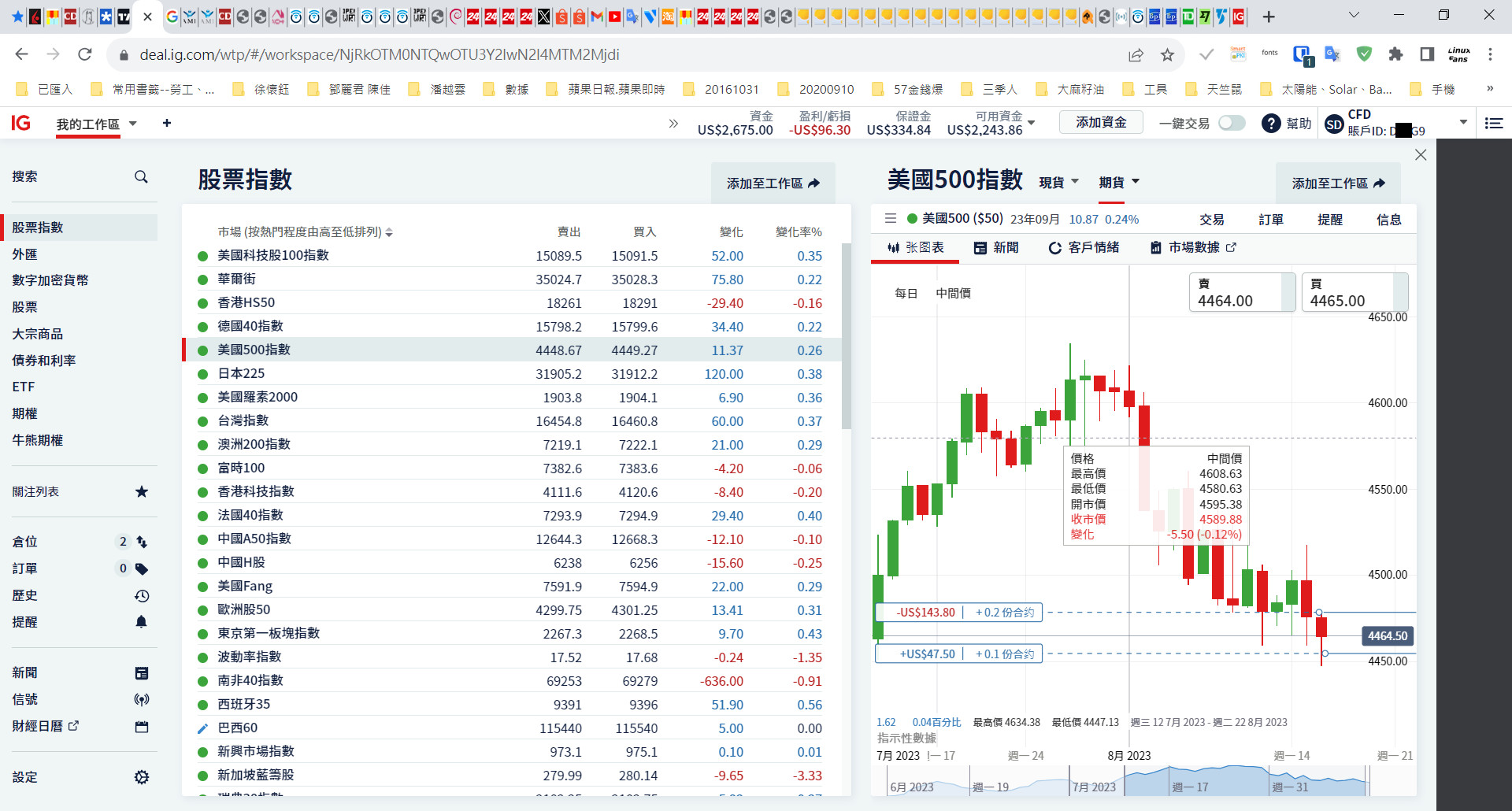This screenshot has height=811, width=1512.
Task: Change the 每日 chart interval
Action: [906, 294]
